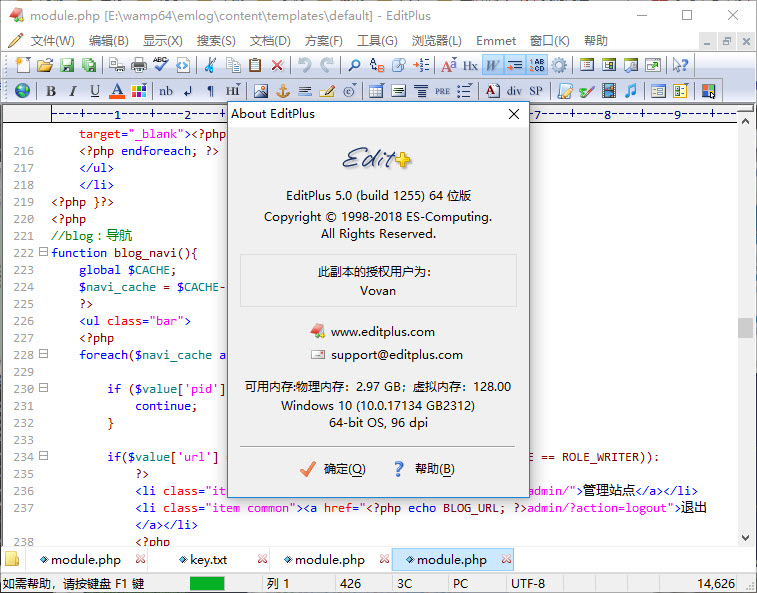This screenshot has width=757, height=593.
Task: Click the PC line-ending status field
Action: click(476, 583)
